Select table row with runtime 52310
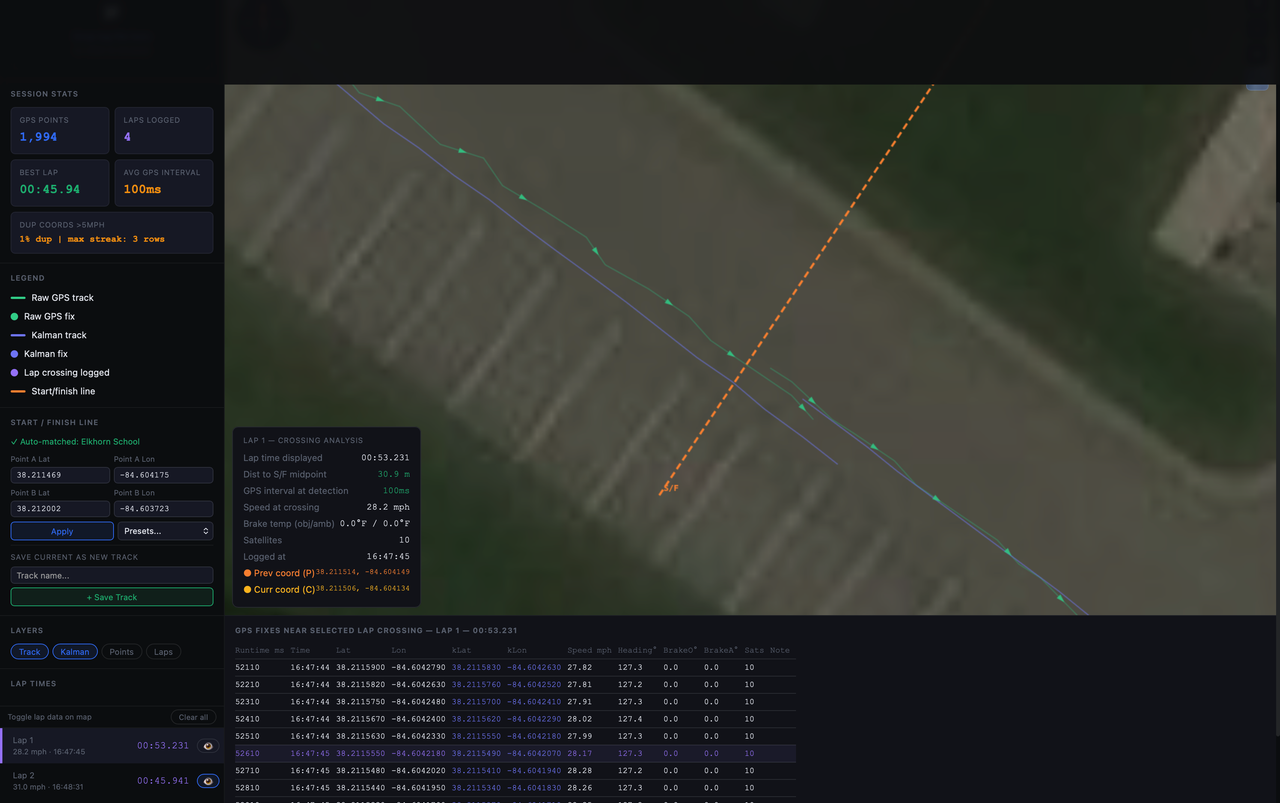Viewport: 1280px width, 803px height. [x=515, y=702]
